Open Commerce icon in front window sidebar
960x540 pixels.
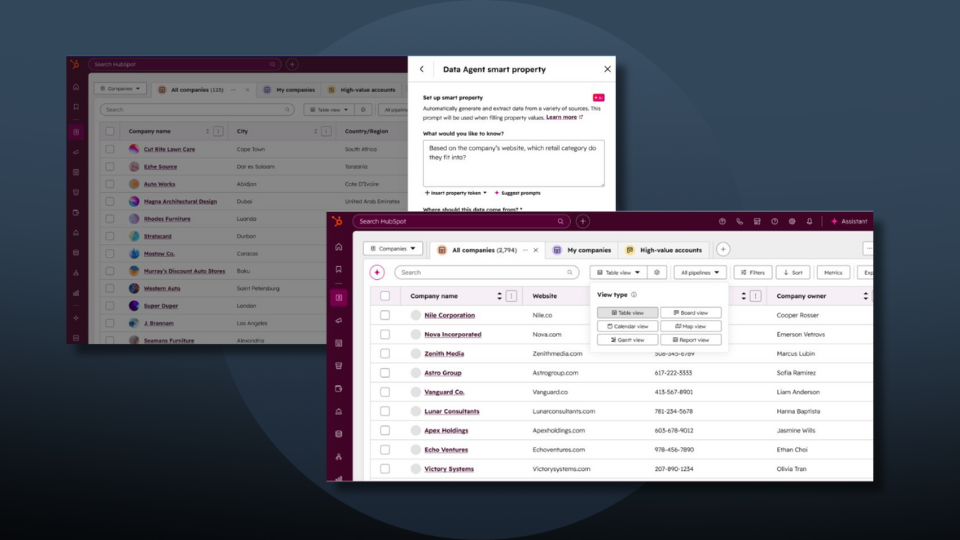(x=339, y=388)
